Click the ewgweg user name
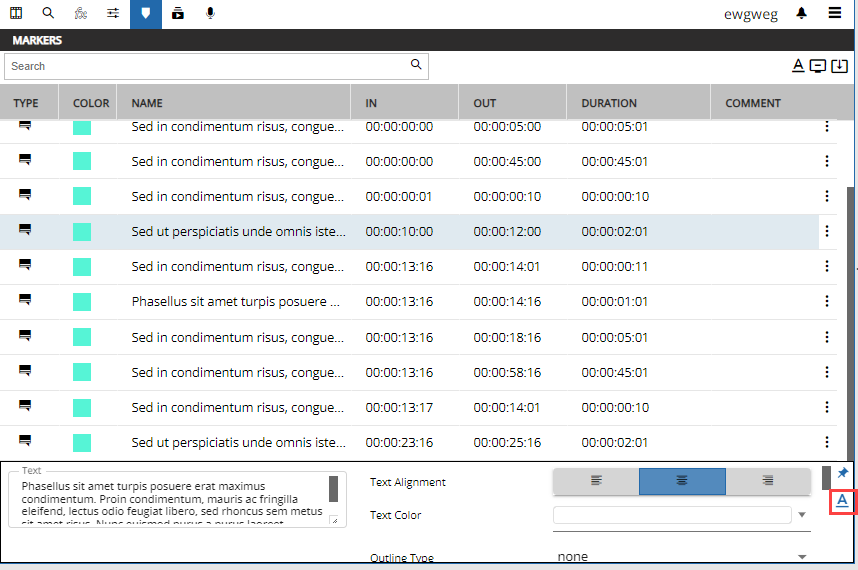 (x=750, y=15)
